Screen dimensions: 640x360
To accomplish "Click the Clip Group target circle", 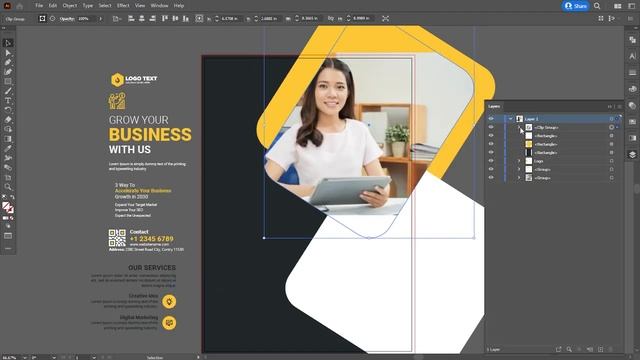I will pos(611,127).
